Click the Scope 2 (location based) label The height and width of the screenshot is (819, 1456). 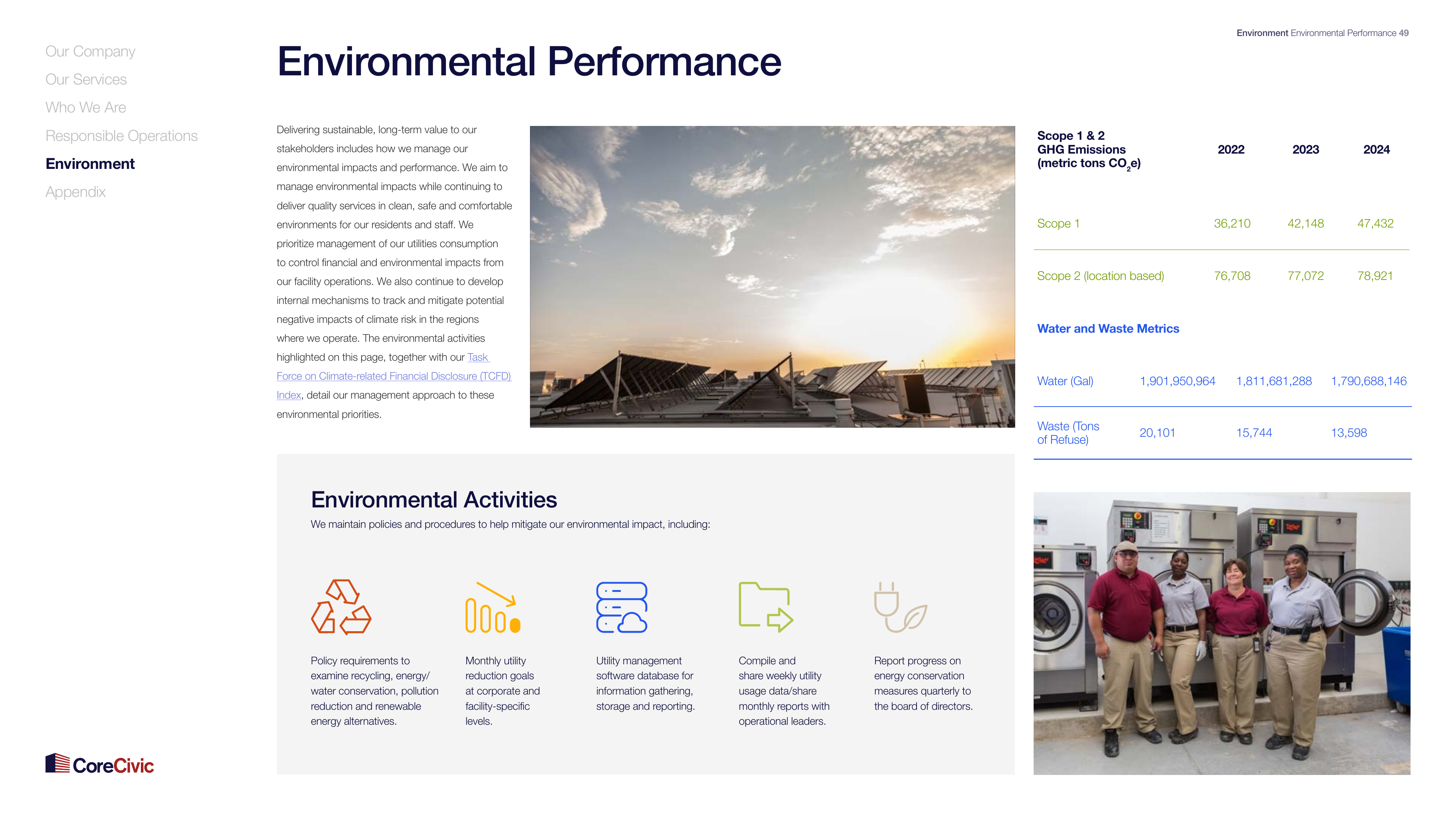coord(1100,276)
